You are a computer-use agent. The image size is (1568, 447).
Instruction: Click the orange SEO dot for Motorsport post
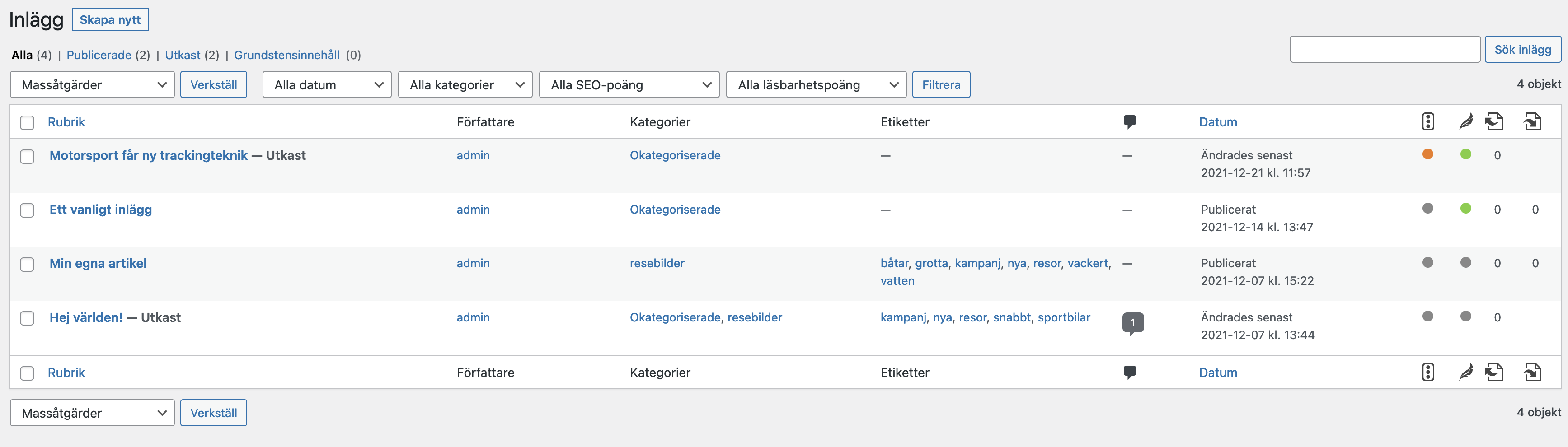coord(1427,154)
